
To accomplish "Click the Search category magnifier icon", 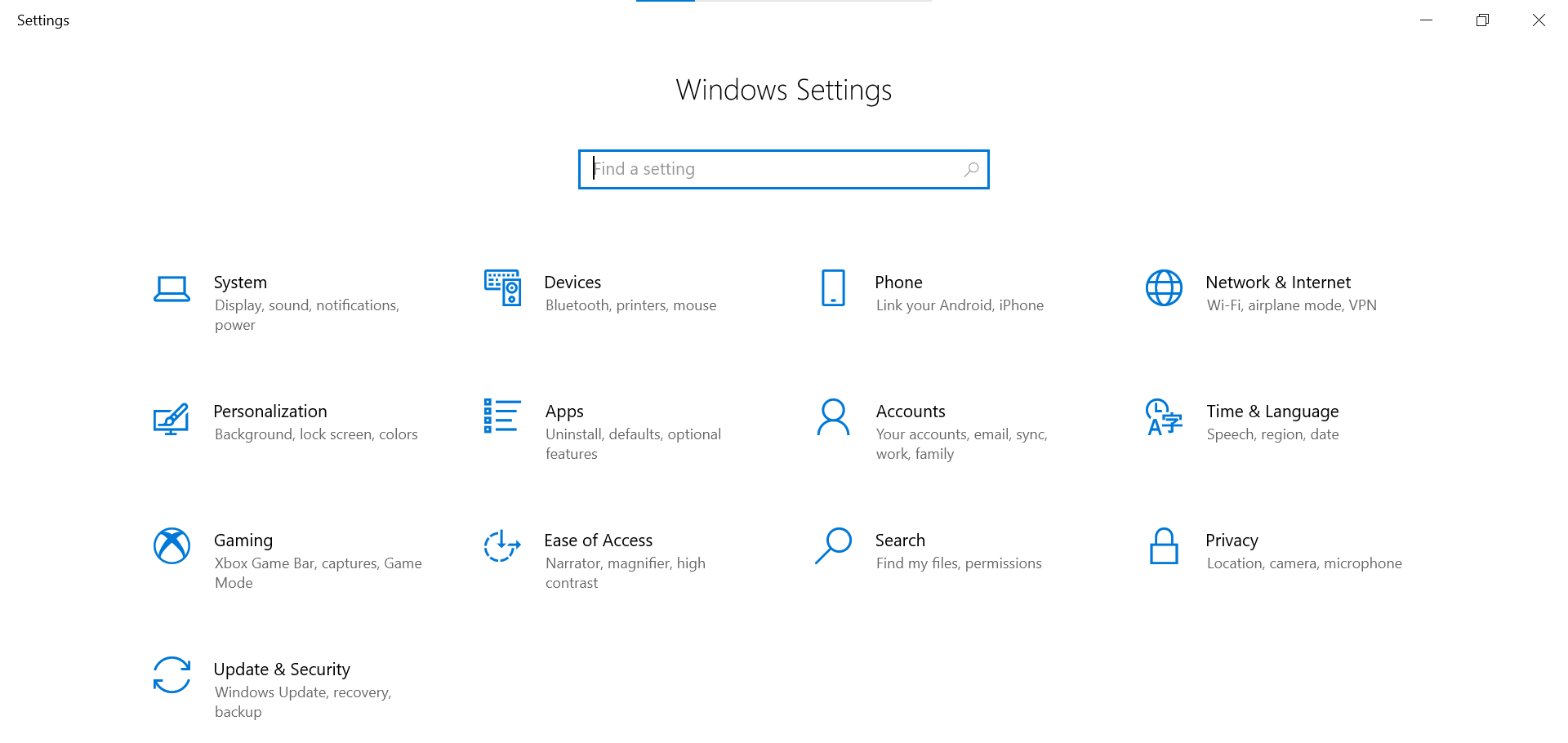I will coord(833,545).
